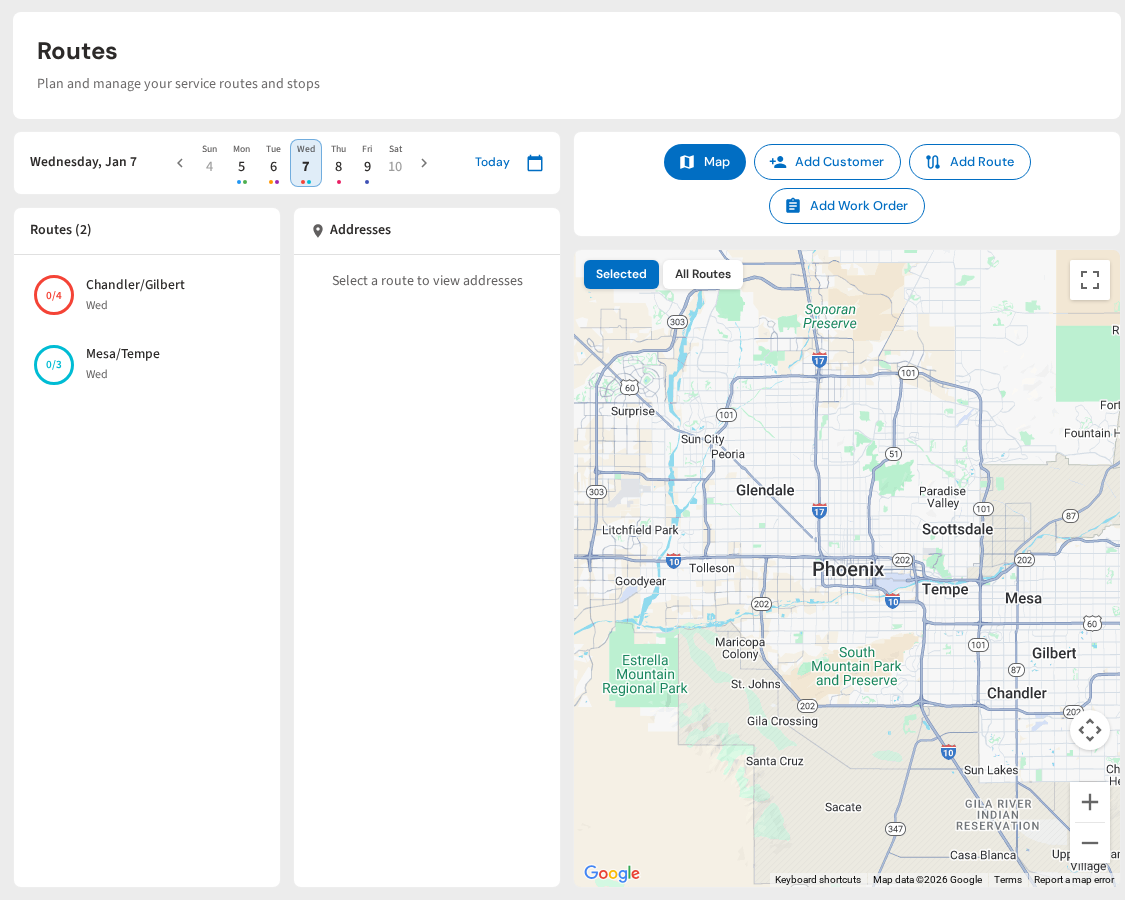The height and width of the screenshot is (900, 1125).
Task: Jump to today using the Today link
Action: [492, 161]
